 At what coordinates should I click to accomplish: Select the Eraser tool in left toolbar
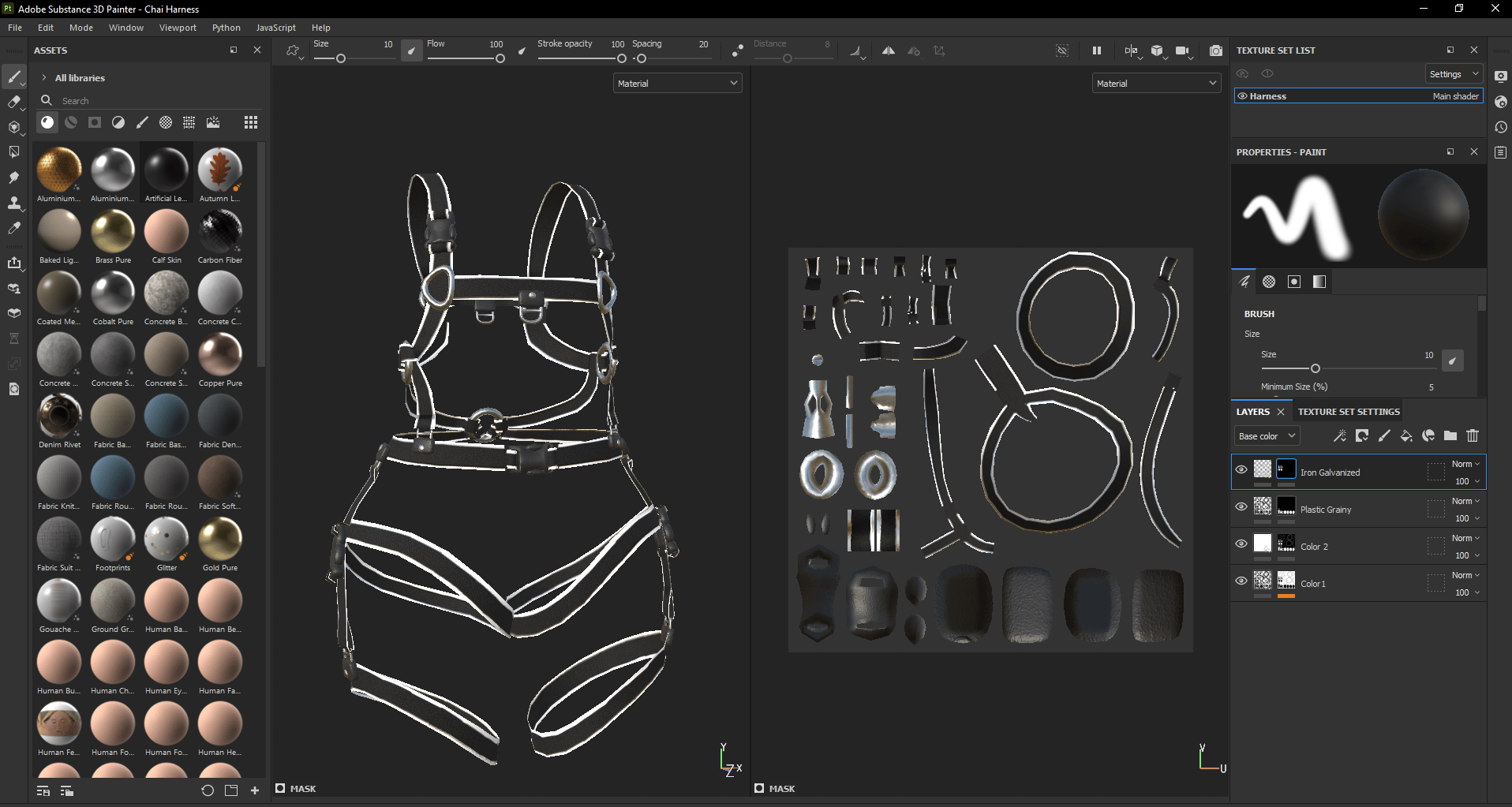[x=13, y=102]
